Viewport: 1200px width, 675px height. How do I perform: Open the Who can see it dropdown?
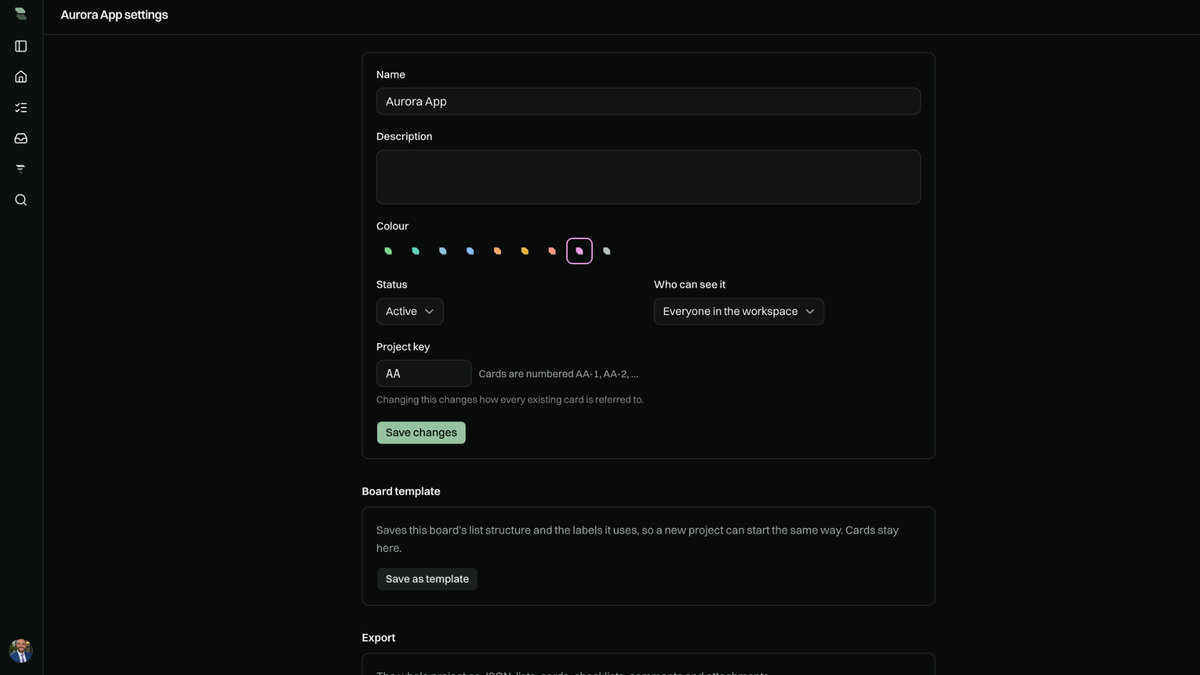[x=739, y=312]
